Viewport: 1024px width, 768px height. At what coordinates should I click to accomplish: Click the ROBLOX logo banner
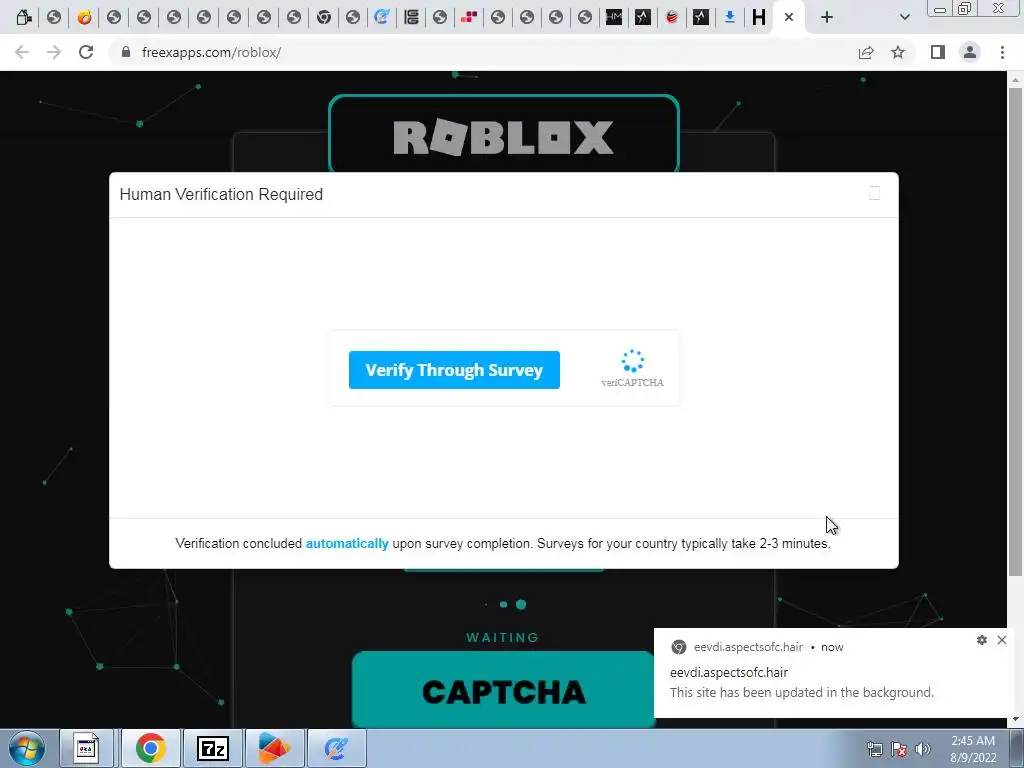pos(504,136)
